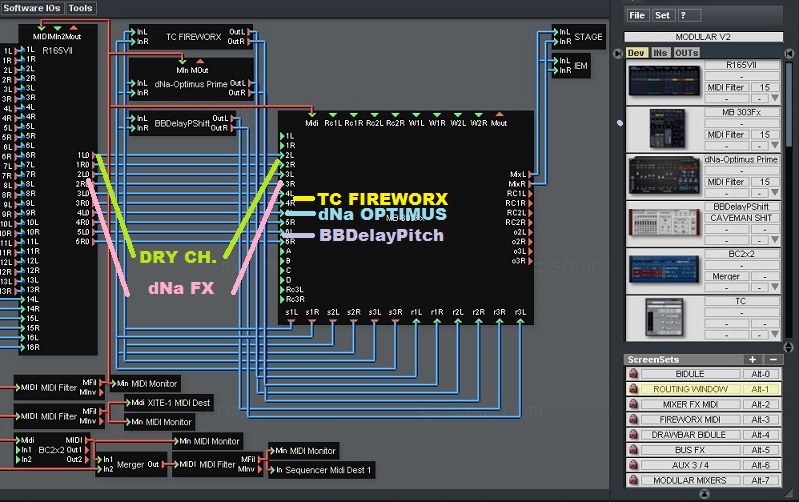Click the right-pointing arrow beside the Dev tab
Screen dimensions: 799x502
pyautogui.click(x=618, y=53)
